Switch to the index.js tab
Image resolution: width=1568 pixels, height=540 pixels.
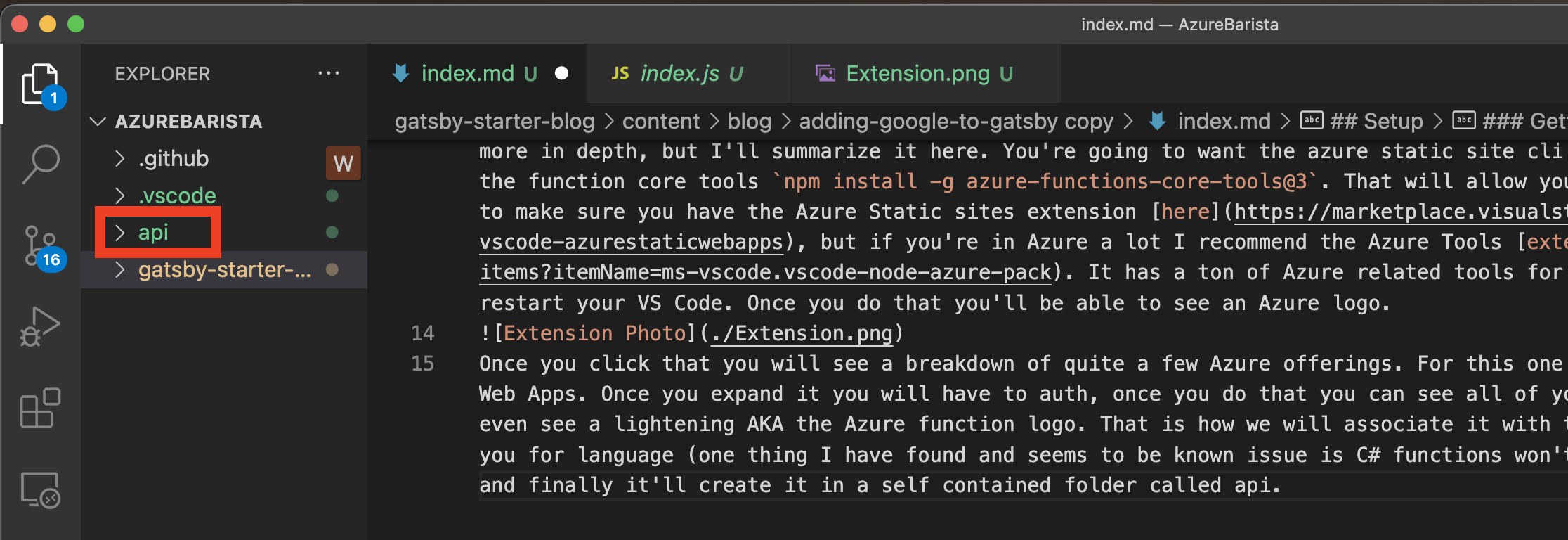(x=679, y=74)
